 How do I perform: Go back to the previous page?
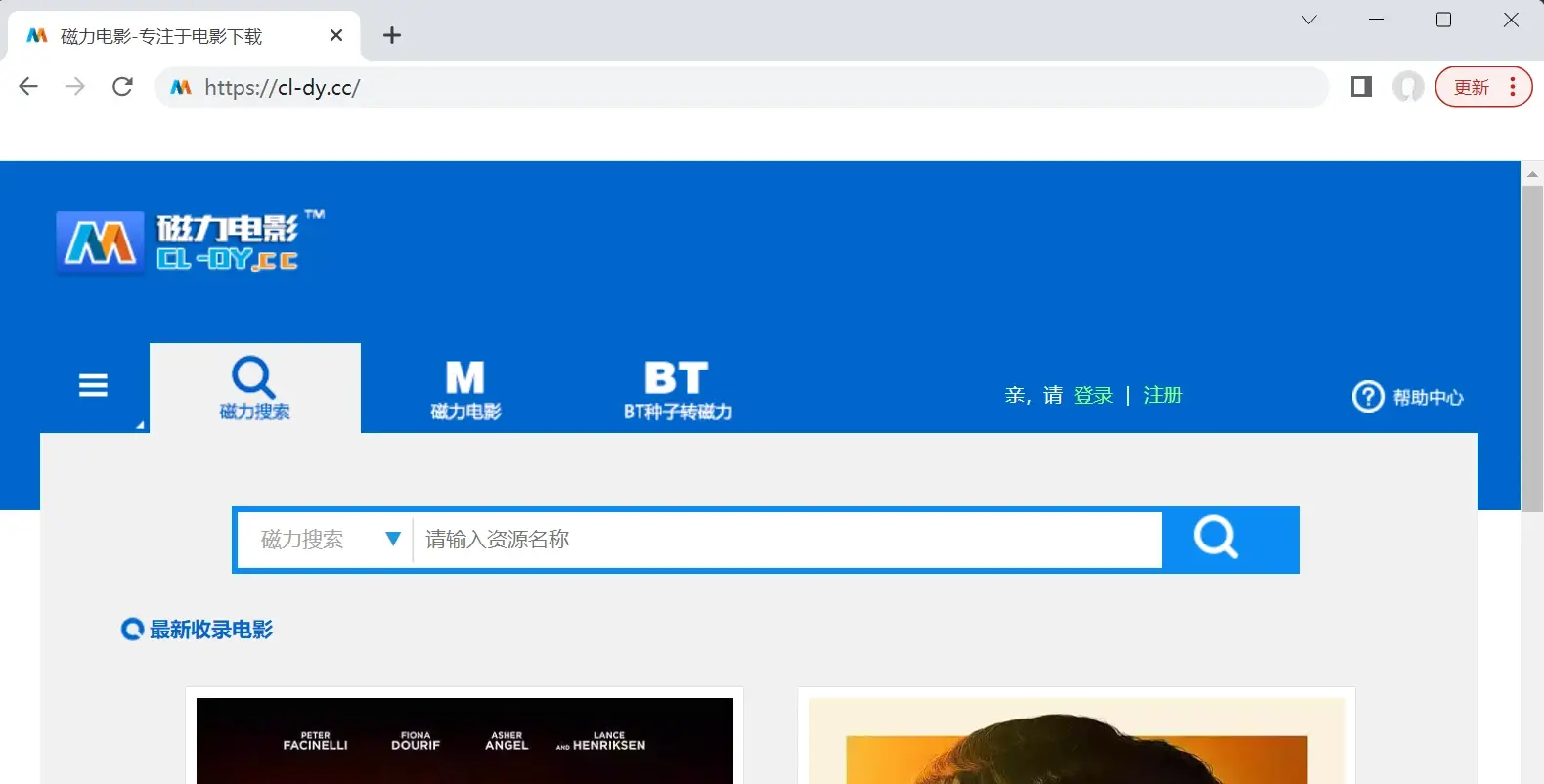pyautogui.click(x=28, y=87)
